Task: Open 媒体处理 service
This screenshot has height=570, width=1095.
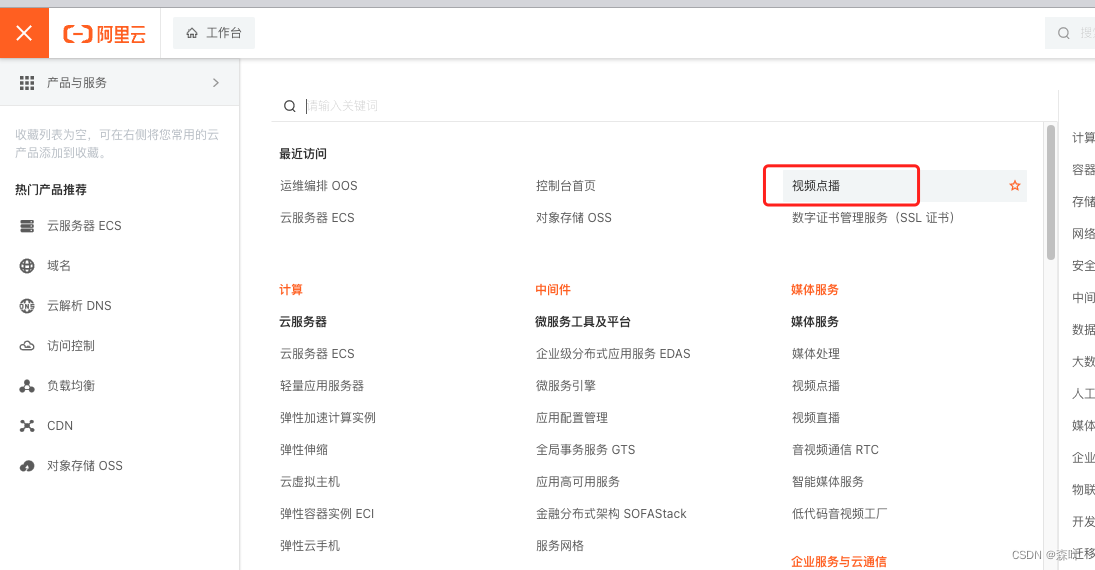Action: [x=816, y=354]
